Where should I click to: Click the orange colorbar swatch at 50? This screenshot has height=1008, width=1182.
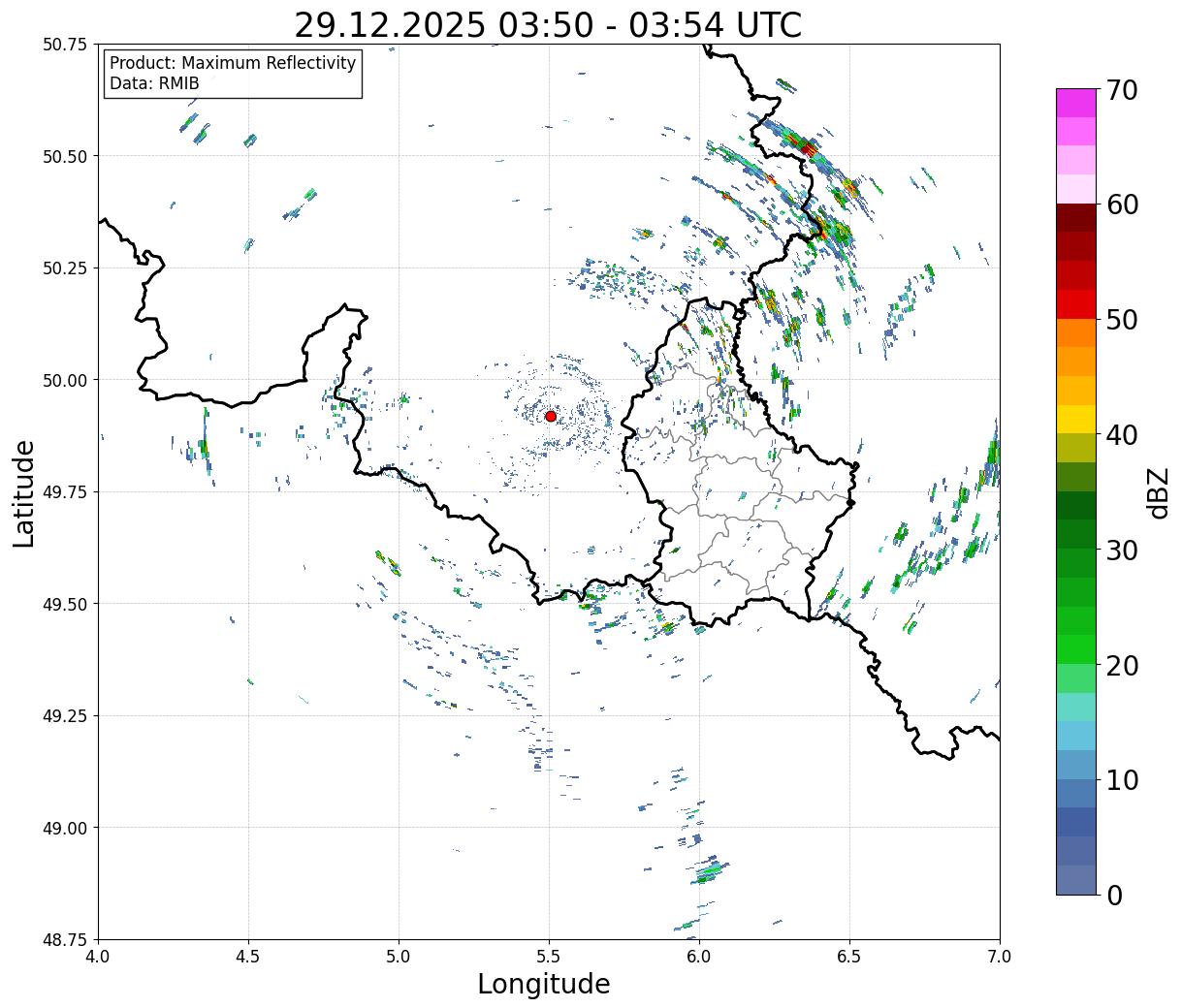tap(1076, 333)
